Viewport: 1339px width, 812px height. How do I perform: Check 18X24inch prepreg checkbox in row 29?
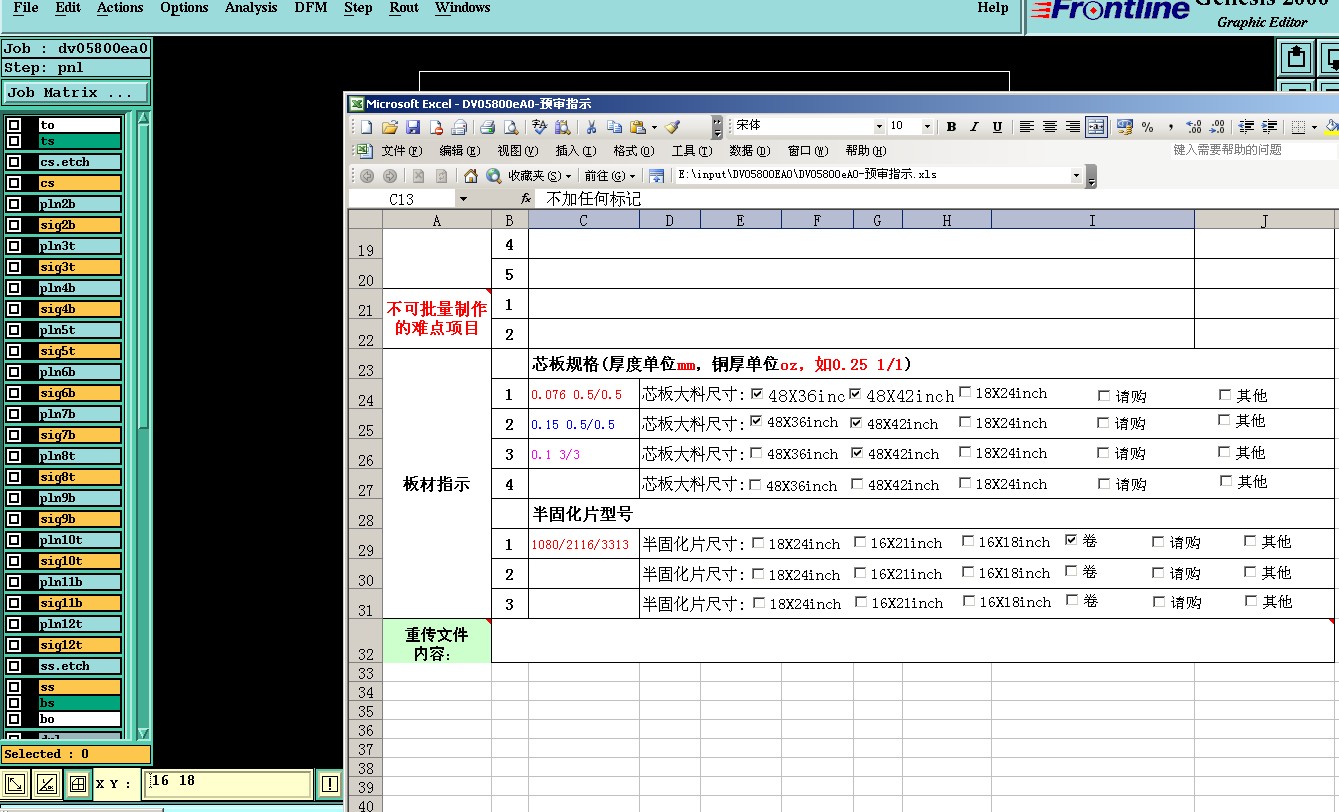pyautogui.click(x=758, y=543)
